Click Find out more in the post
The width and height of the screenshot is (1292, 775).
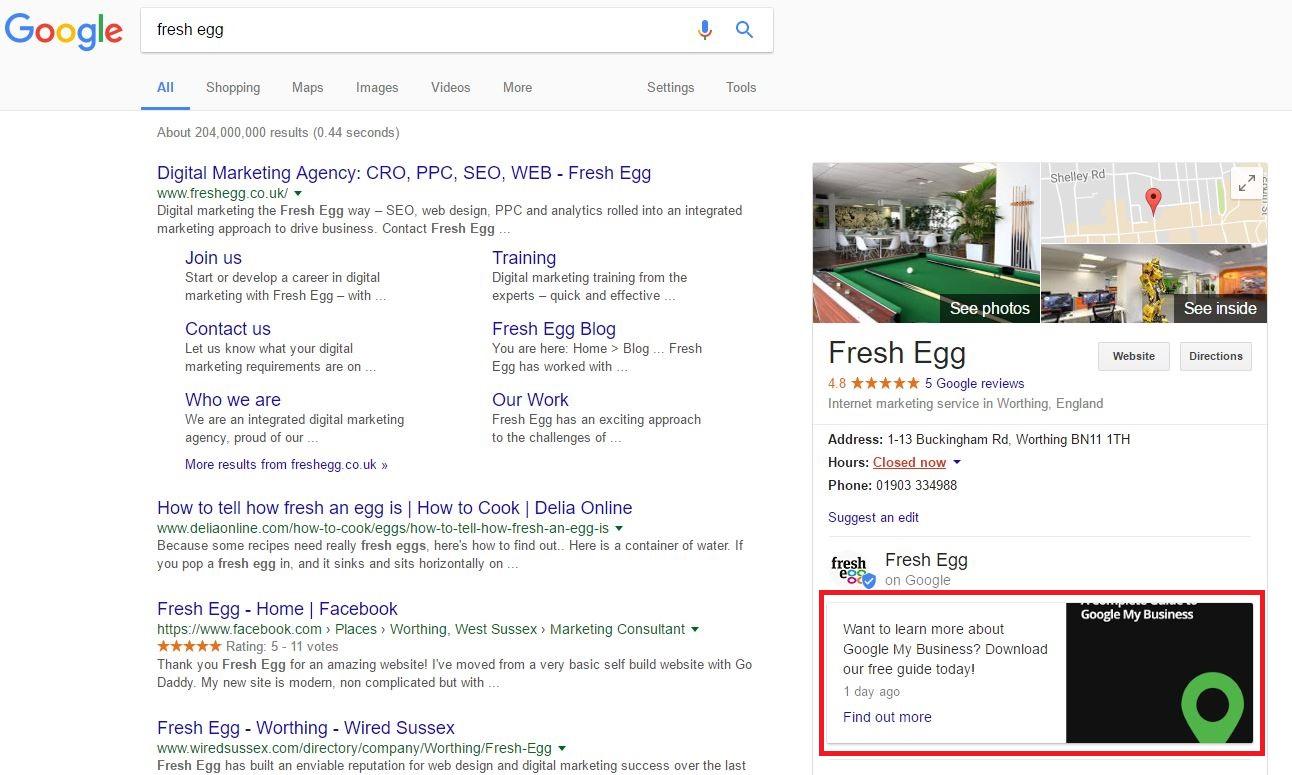pos(887,717)
